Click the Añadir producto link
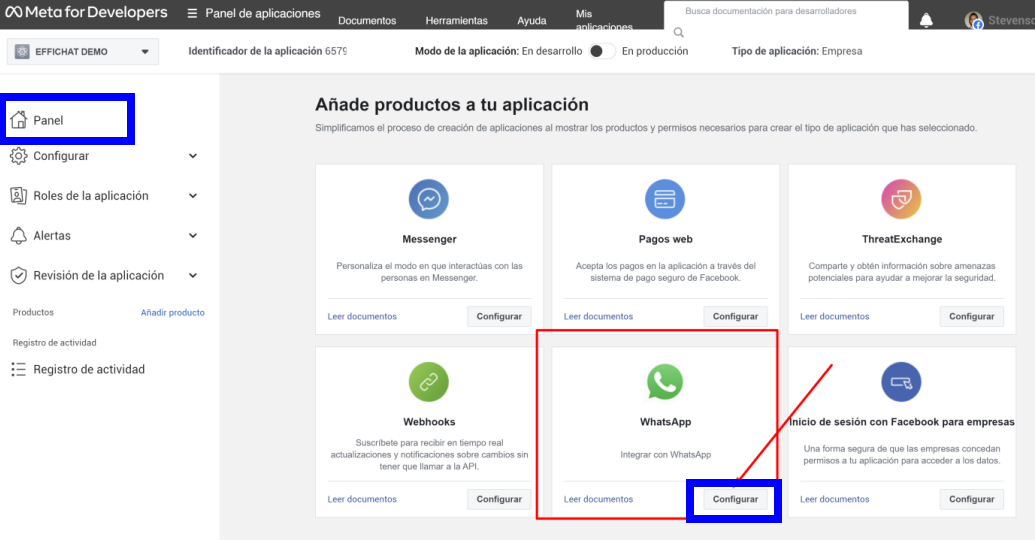Image resolution: width=1035 pixels, height=541 pixels. click(x=172, y=313)
